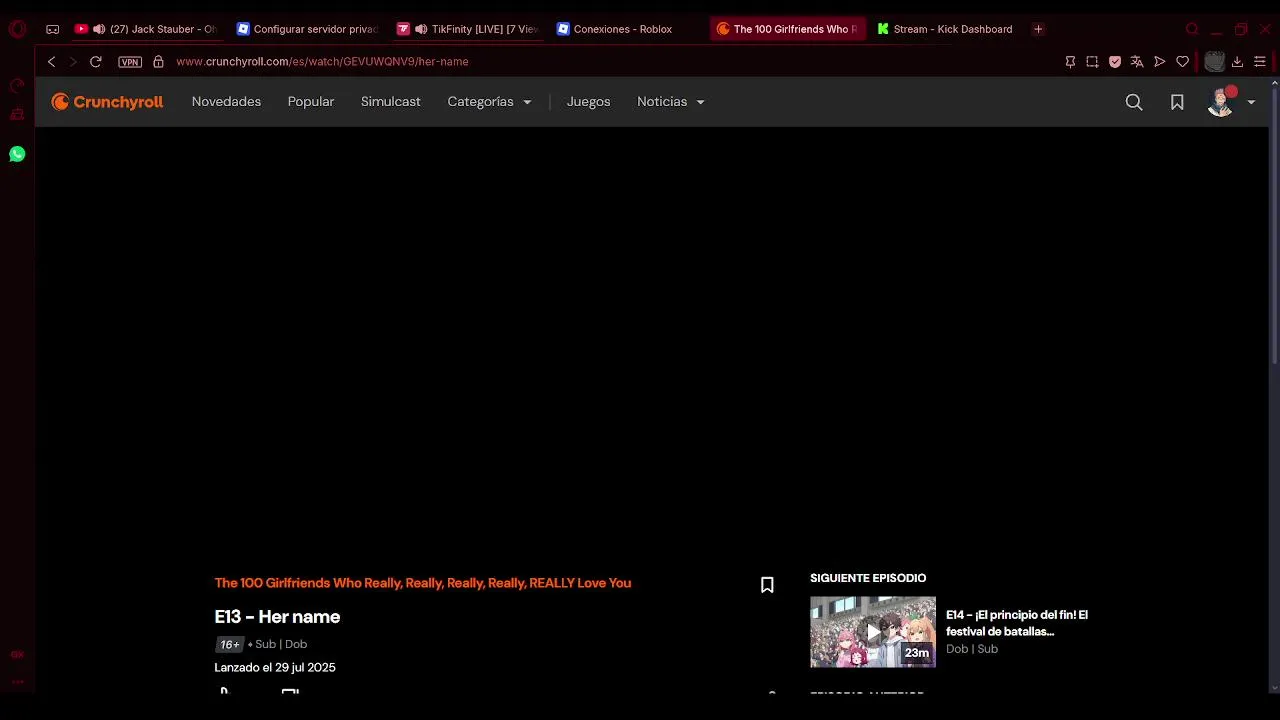Open E14 - ¡El principio del fin! link
Image resolution: width=1280 pixels, height=720 pixels.
point(1017,623)
